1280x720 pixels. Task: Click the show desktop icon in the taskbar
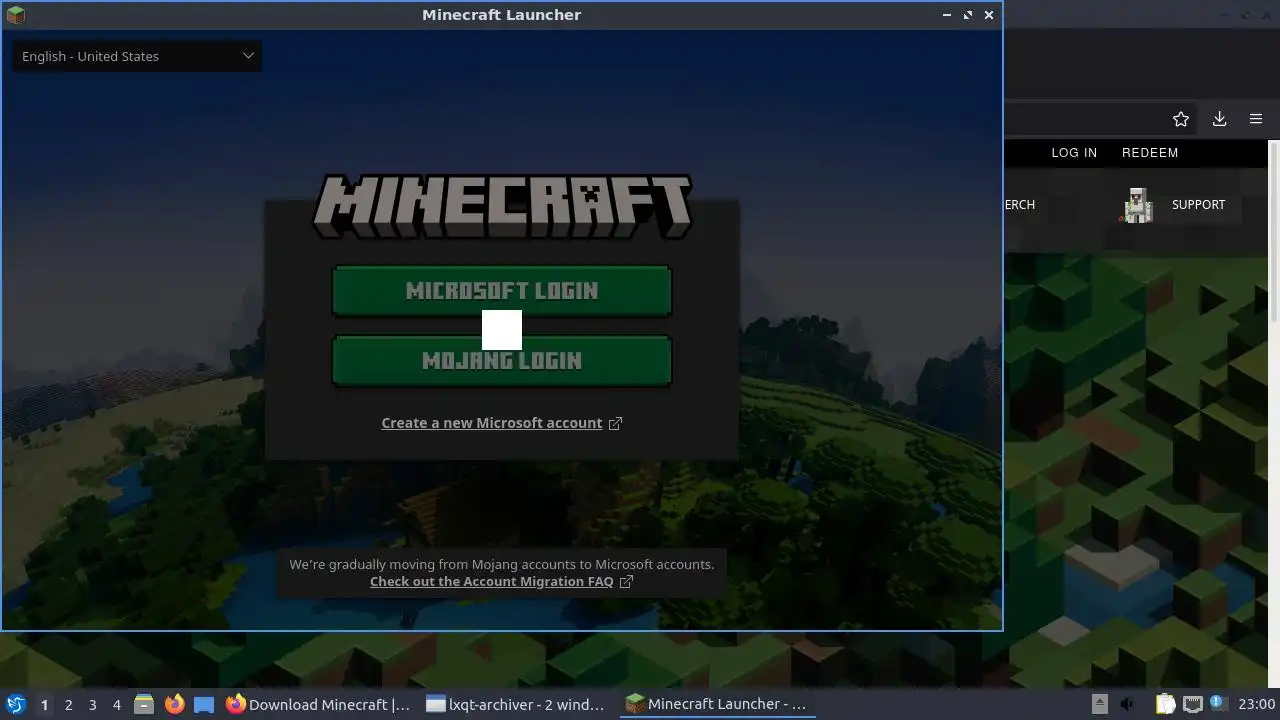tap(204, 705)
